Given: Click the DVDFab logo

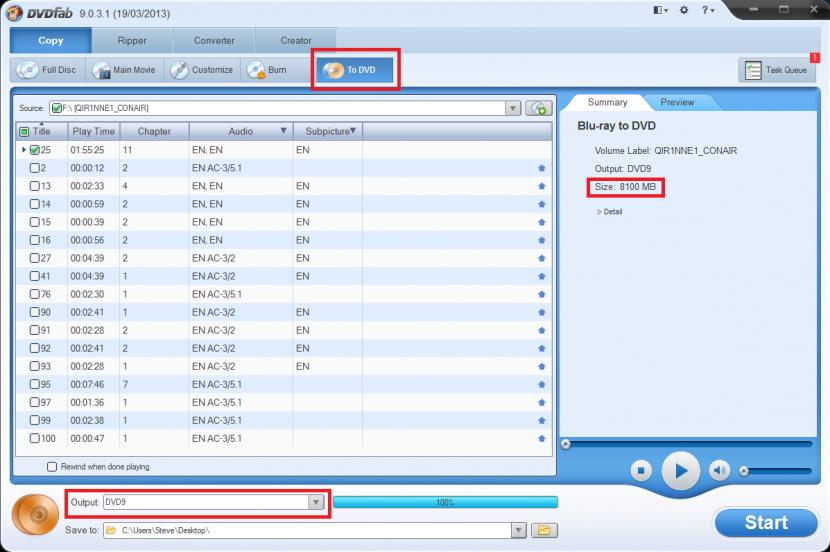Looking at the screenshot, I should tap(39, 13).
